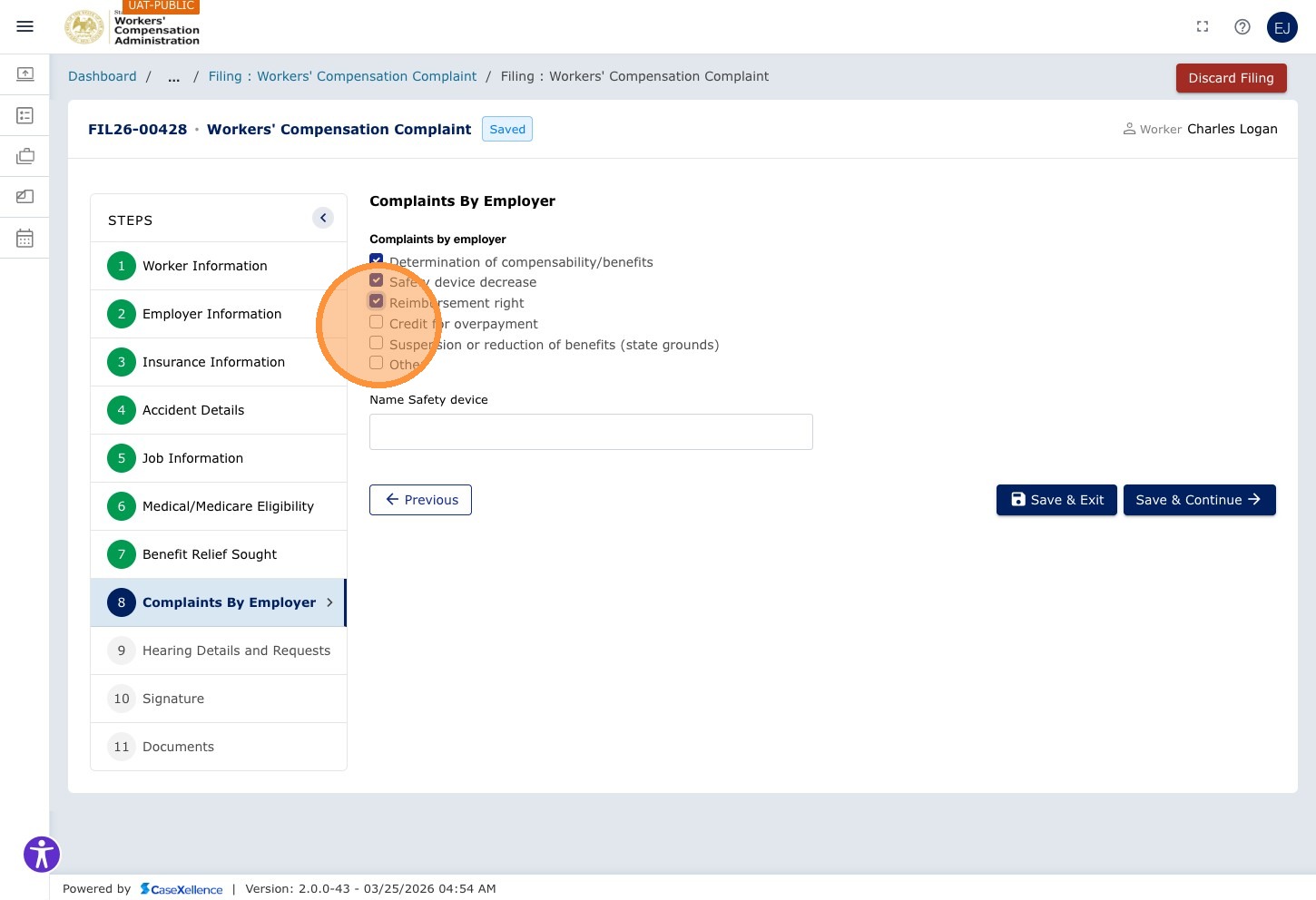The image size is (1316, 900).
Task: Click the Charles Logan worker name
Action: (1232, 129)
